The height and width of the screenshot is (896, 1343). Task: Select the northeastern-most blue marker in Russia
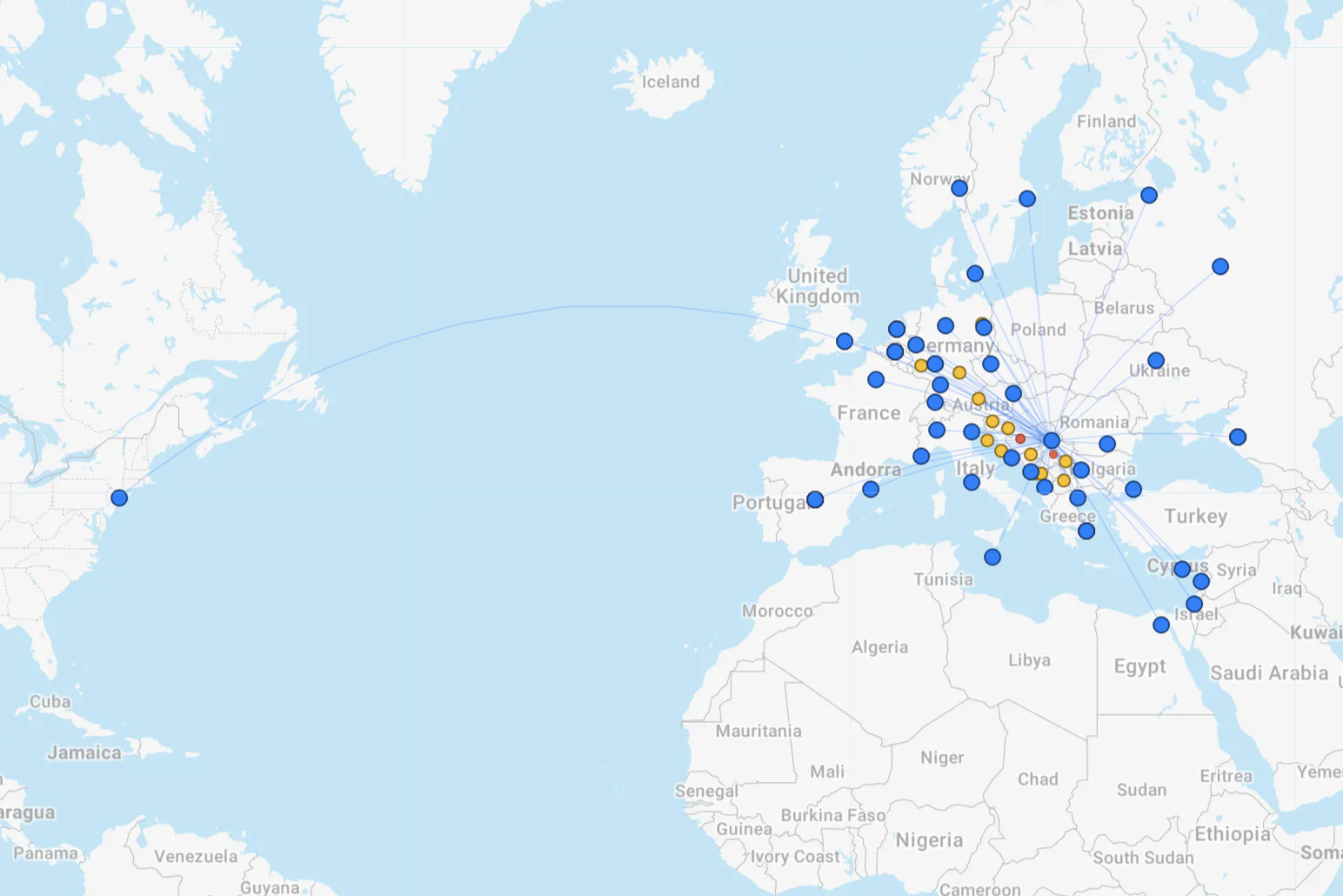[x=1220, y=266]
